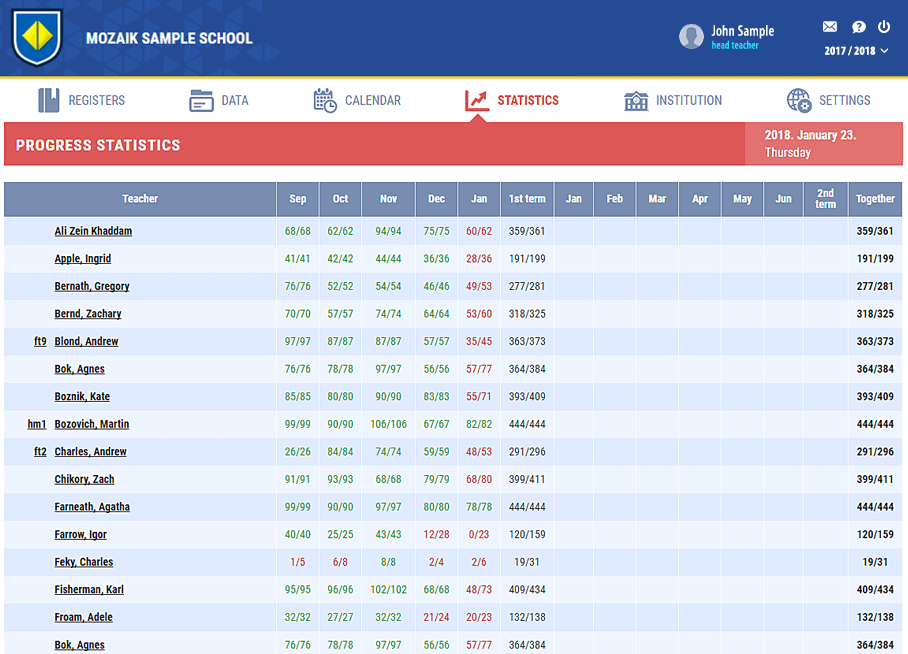The image size is (908, 654).
Task: Click the Together column header
Action: pyautogui.click(x=875, y=199)
